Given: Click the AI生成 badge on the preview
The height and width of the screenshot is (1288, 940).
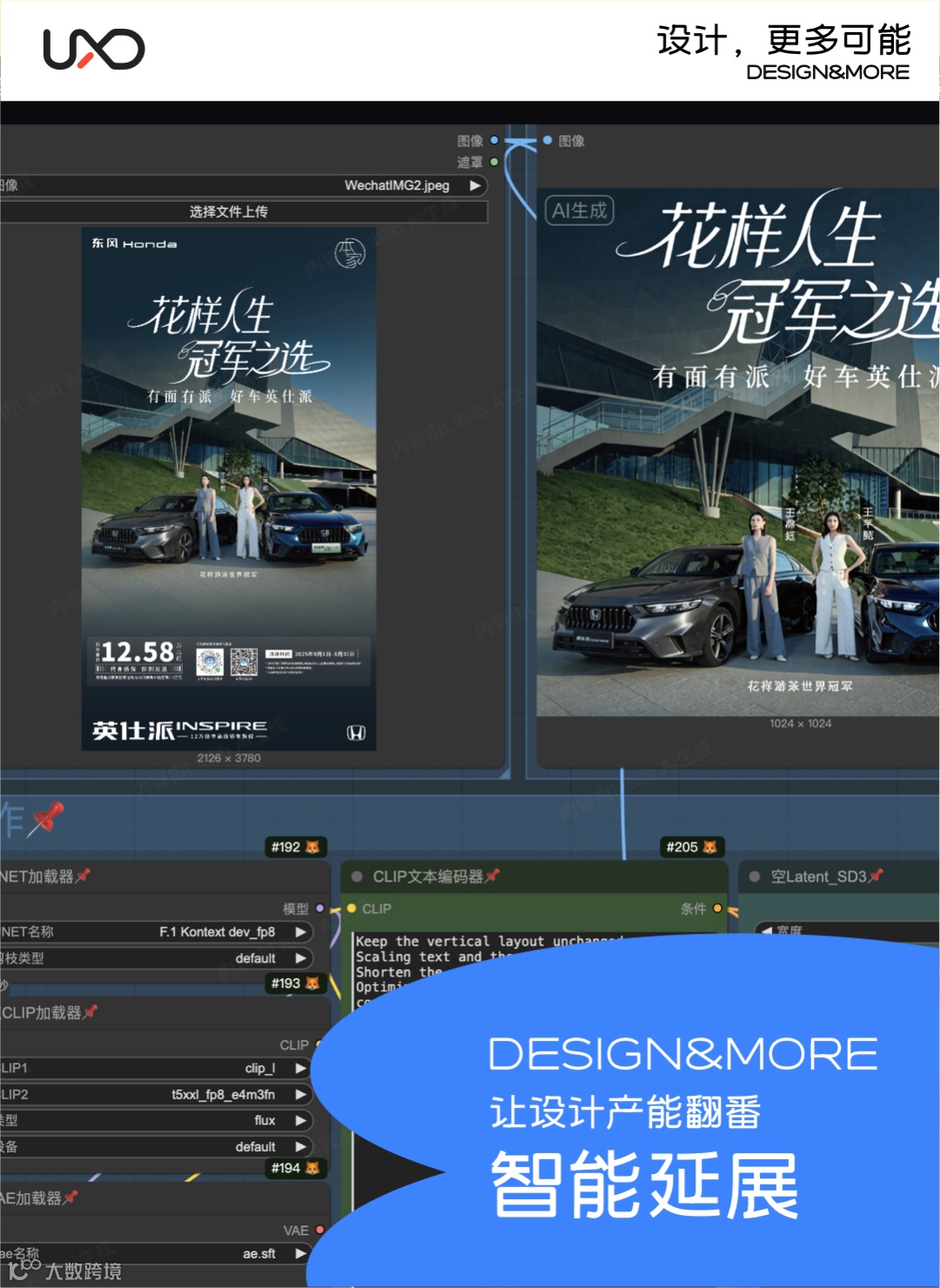Looking at the screenshot, I should tap(580, 211).
